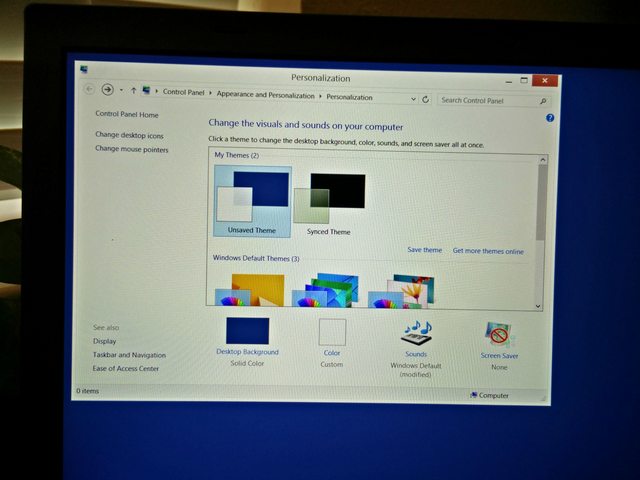Go up one level with up arrow
The image size is (640, 480).
[133, 91]
